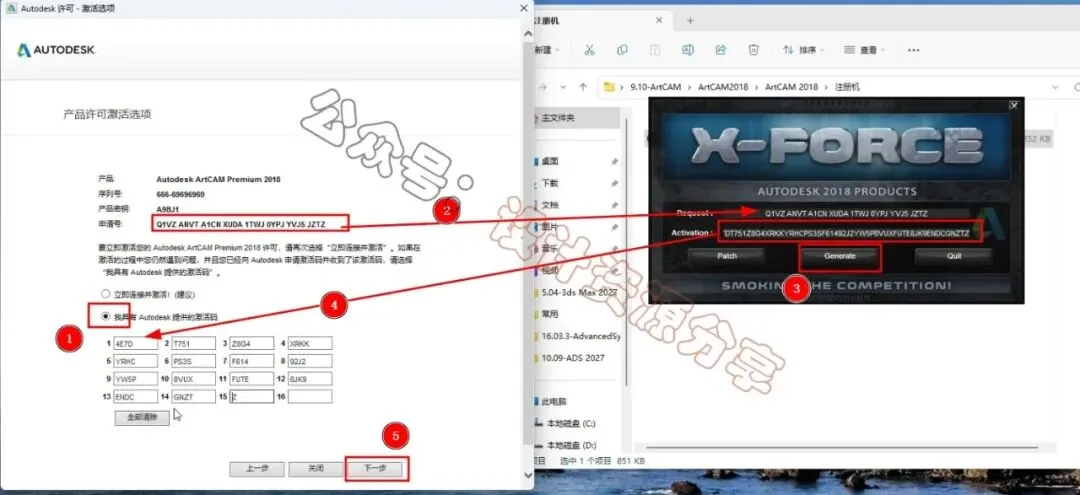Click activation code box 1 containing 4E7D

click(136, 344)
